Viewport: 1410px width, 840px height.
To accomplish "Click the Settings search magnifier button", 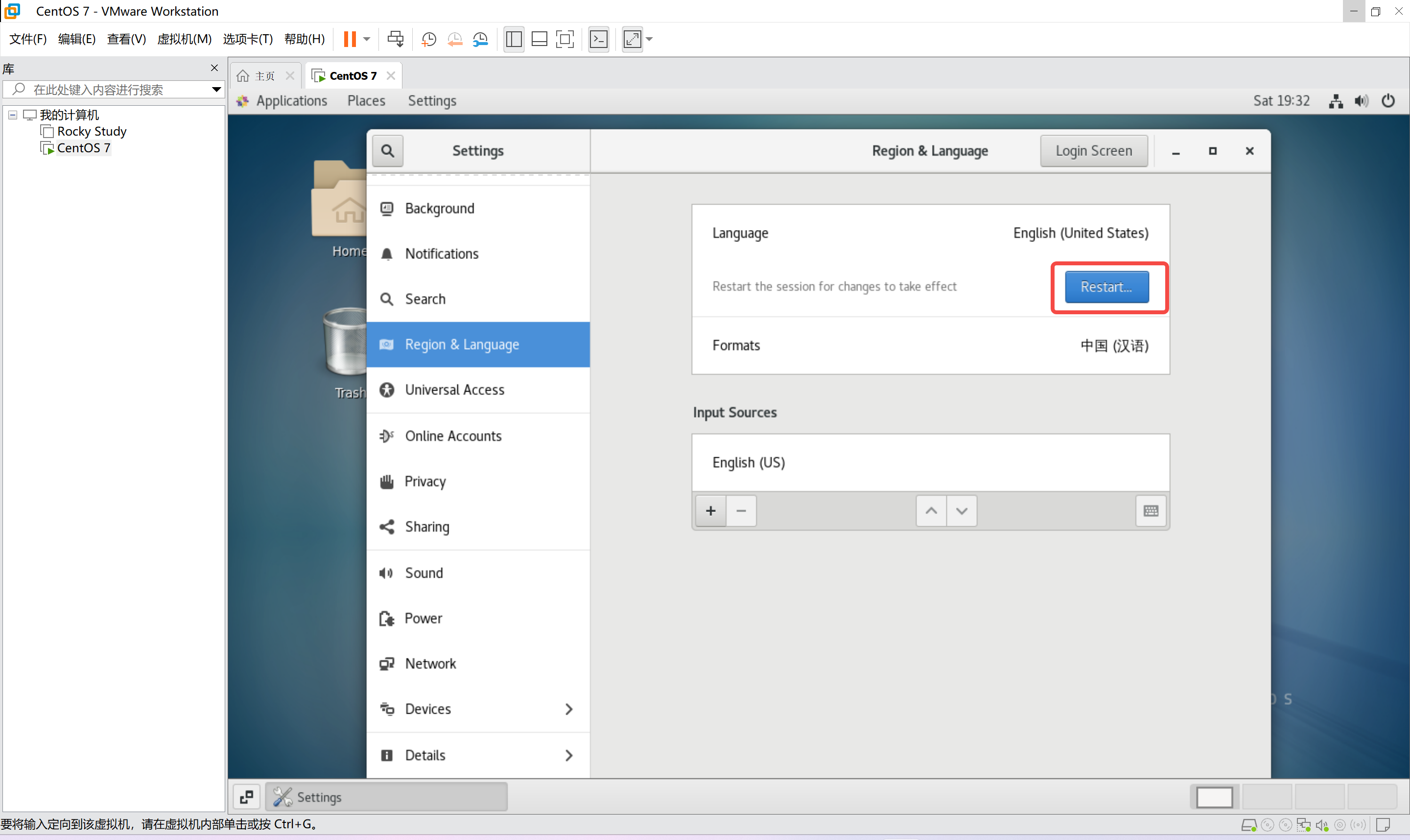I will 387,151.
